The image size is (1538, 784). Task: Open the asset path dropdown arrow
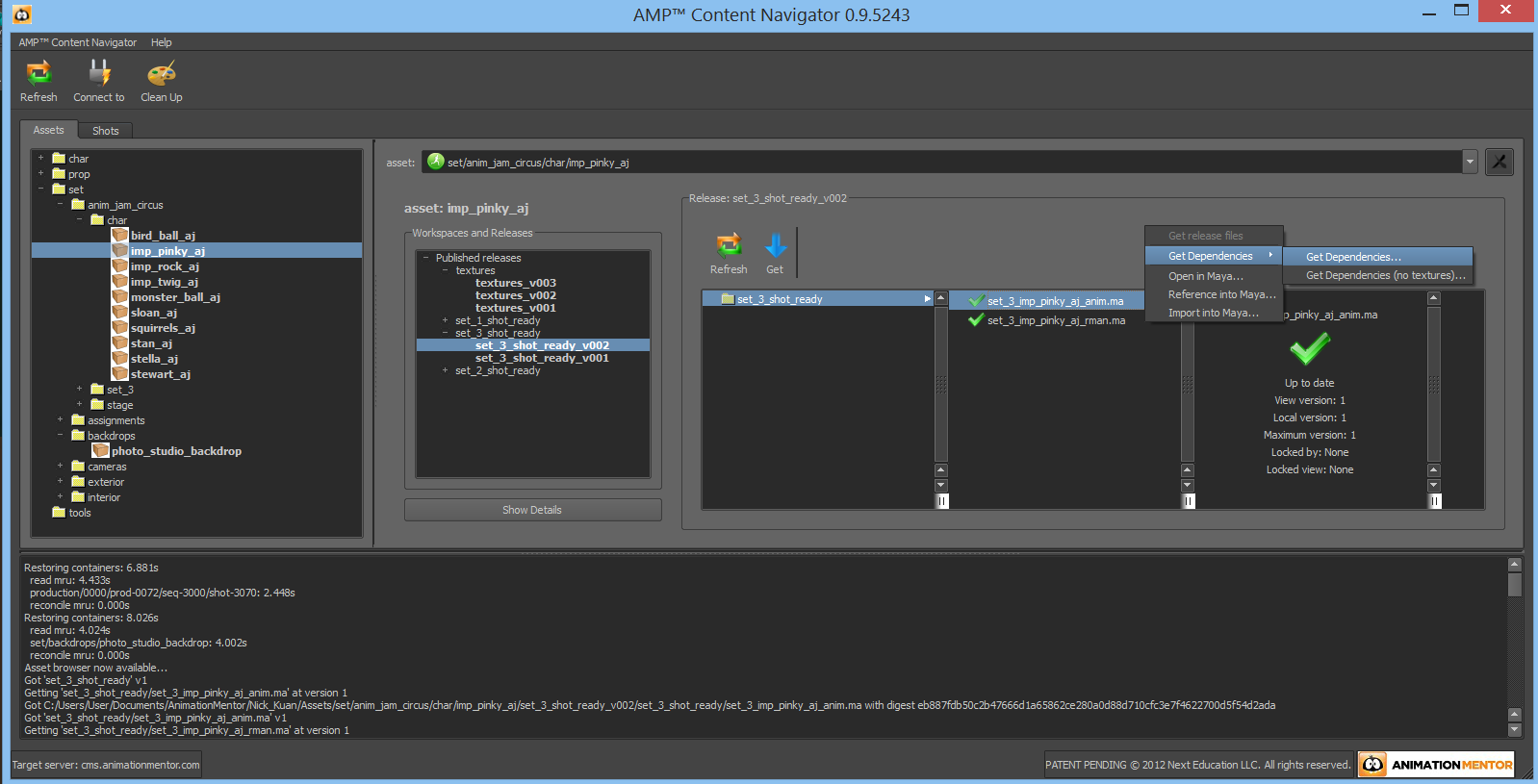pyautogui.click(x=1469, y=162)
